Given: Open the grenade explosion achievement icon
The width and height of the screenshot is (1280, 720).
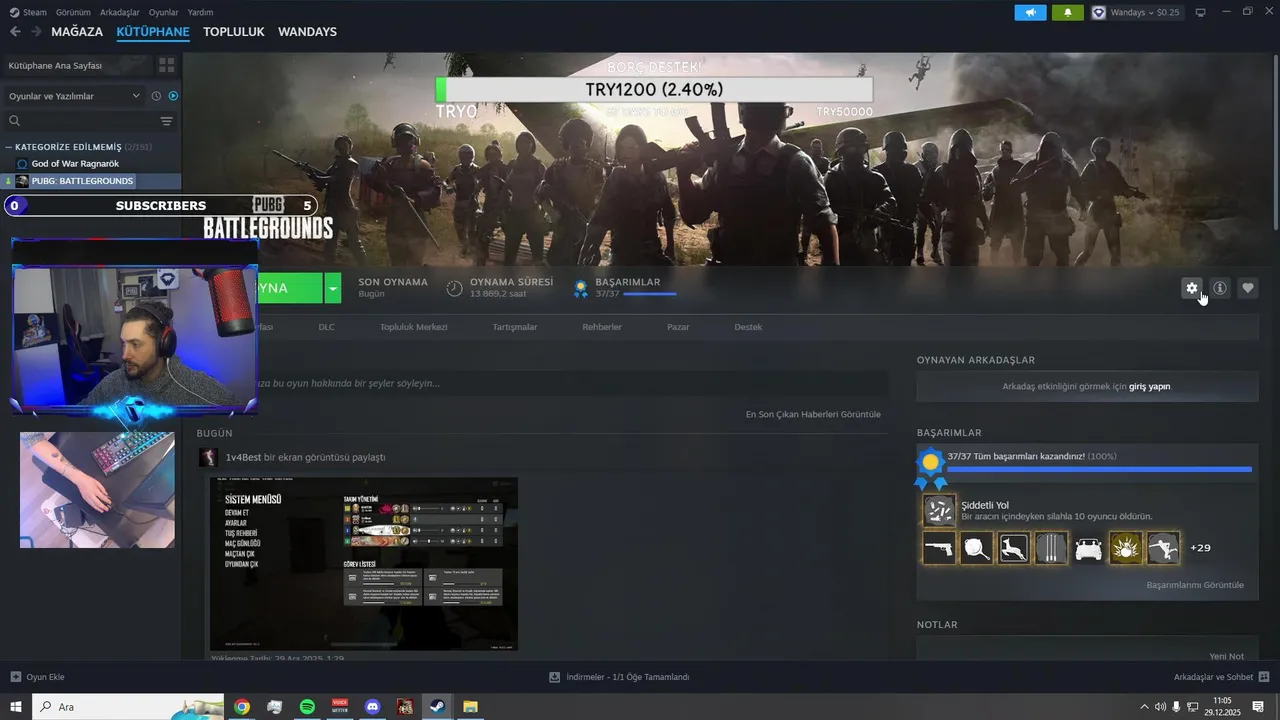Looking at the screenshot, I should coord(1126,548).
